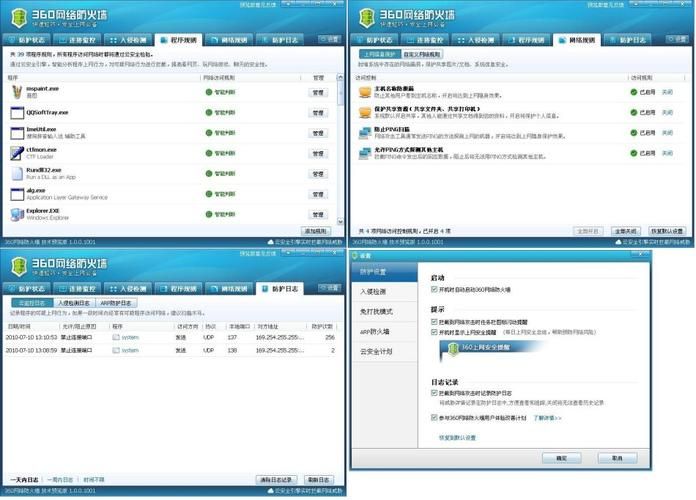This screenshot has width=696, height=500.
Task: Click 360 shield logo in program rules window
Action: click(x=19, y=18)
